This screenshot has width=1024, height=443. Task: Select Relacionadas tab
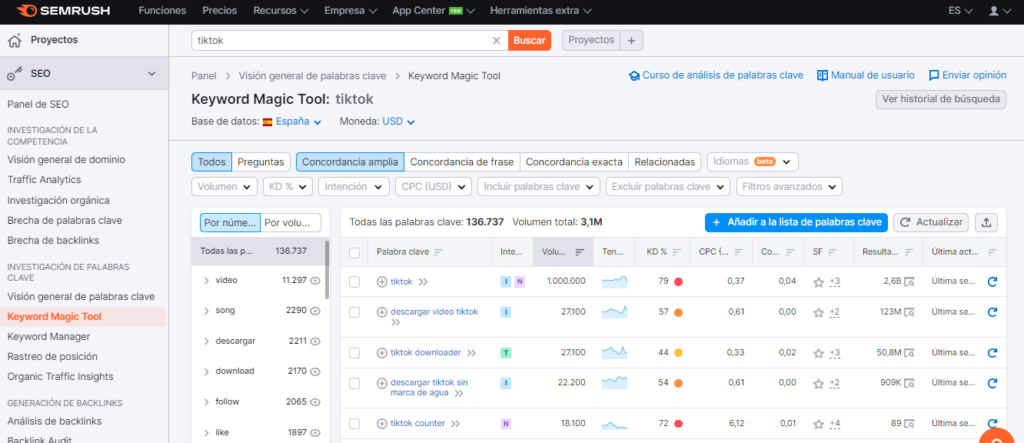pos(665,161)
